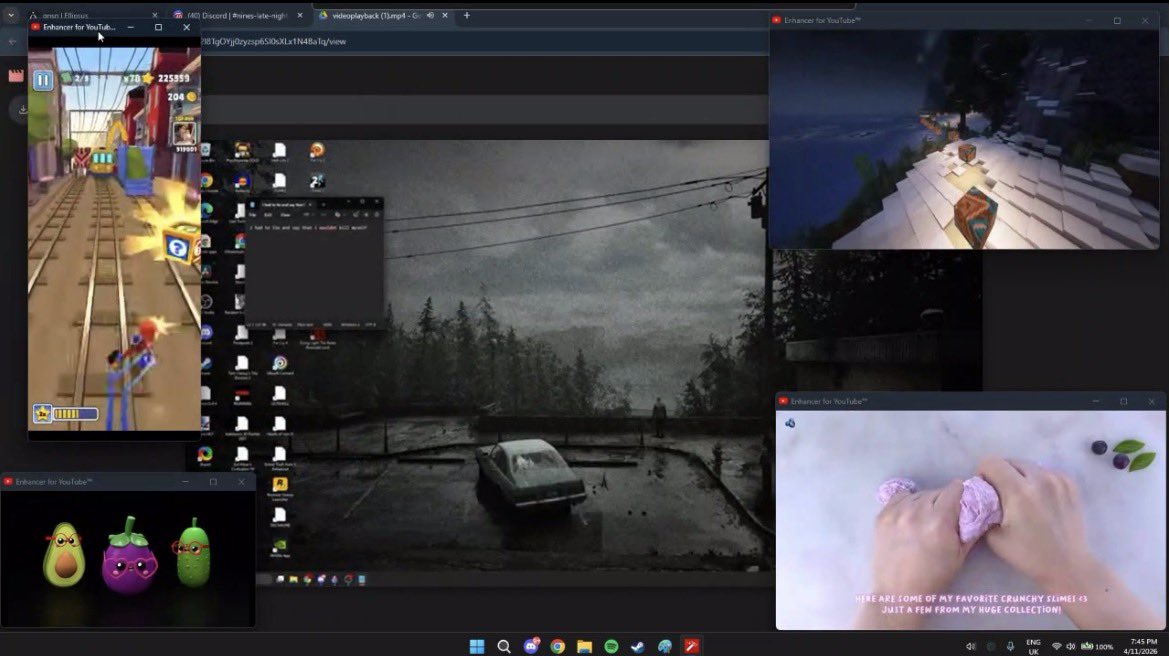This screenshot has width=1170, height=656.
Task: Click the avocado character in fruit video
Action: (x=63, y=553)
